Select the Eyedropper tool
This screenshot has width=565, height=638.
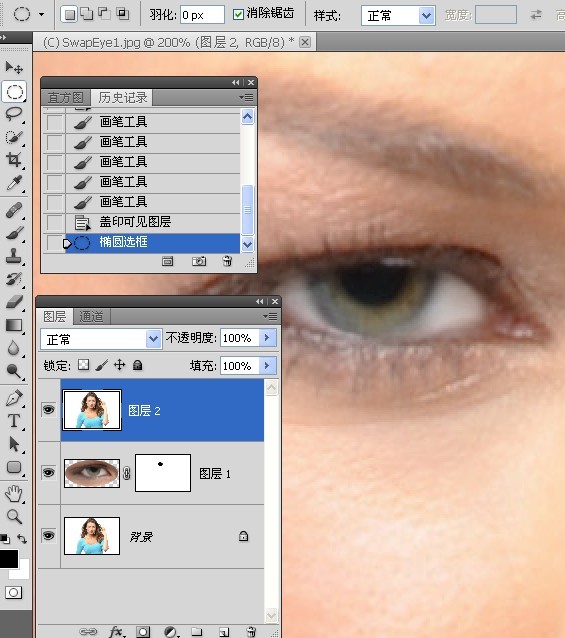pyautogui.click(x=14, y=183)
